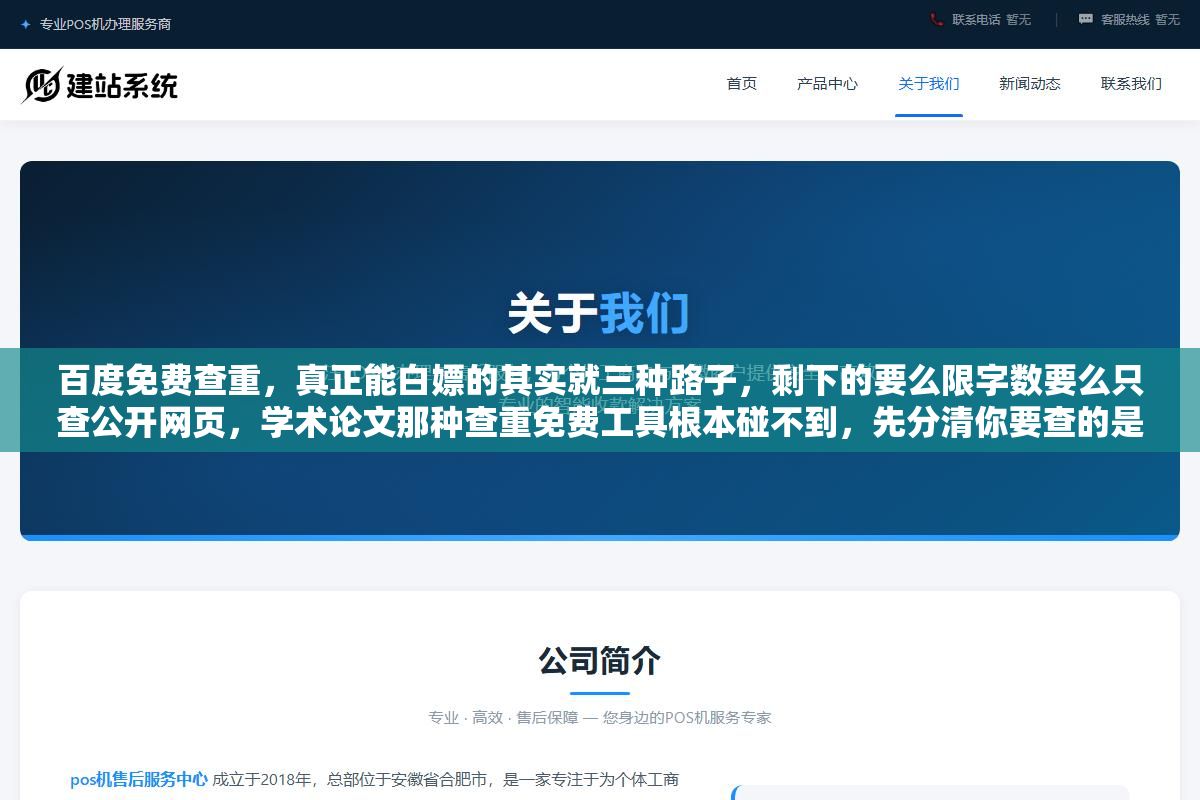Go to 新闻动态 page
Image resolution: width=1200 pixels, height=800 pixels.
[1030, 84]
